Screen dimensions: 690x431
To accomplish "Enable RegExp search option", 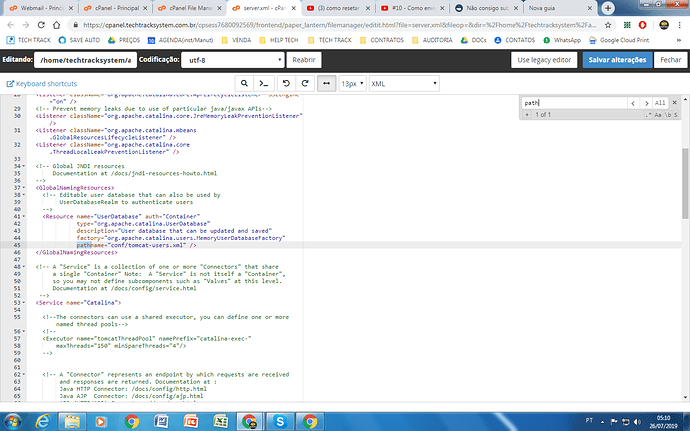I will point(648,115).
